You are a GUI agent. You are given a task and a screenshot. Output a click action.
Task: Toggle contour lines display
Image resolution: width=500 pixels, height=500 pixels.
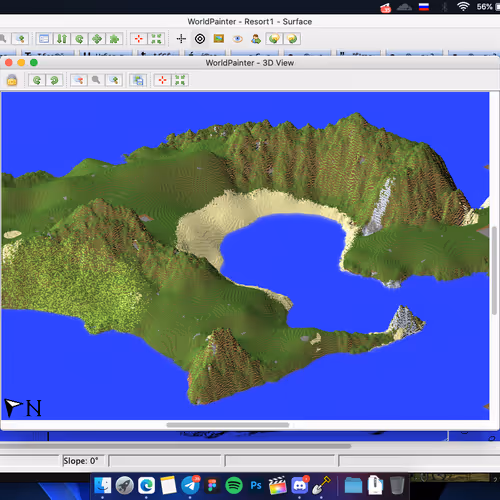(x=200, y=39)
